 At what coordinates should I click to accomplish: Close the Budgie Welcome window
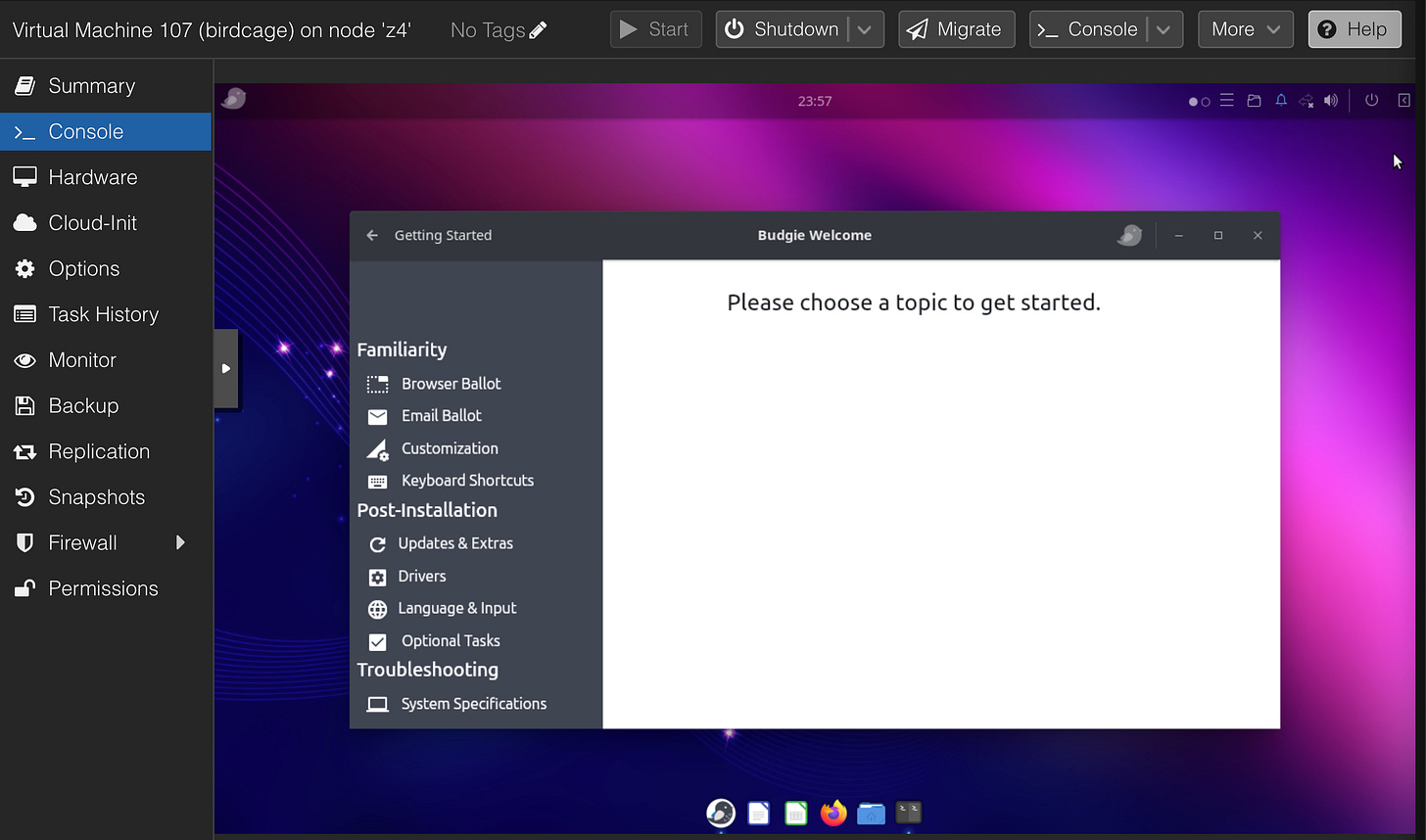pos(1258,235)
